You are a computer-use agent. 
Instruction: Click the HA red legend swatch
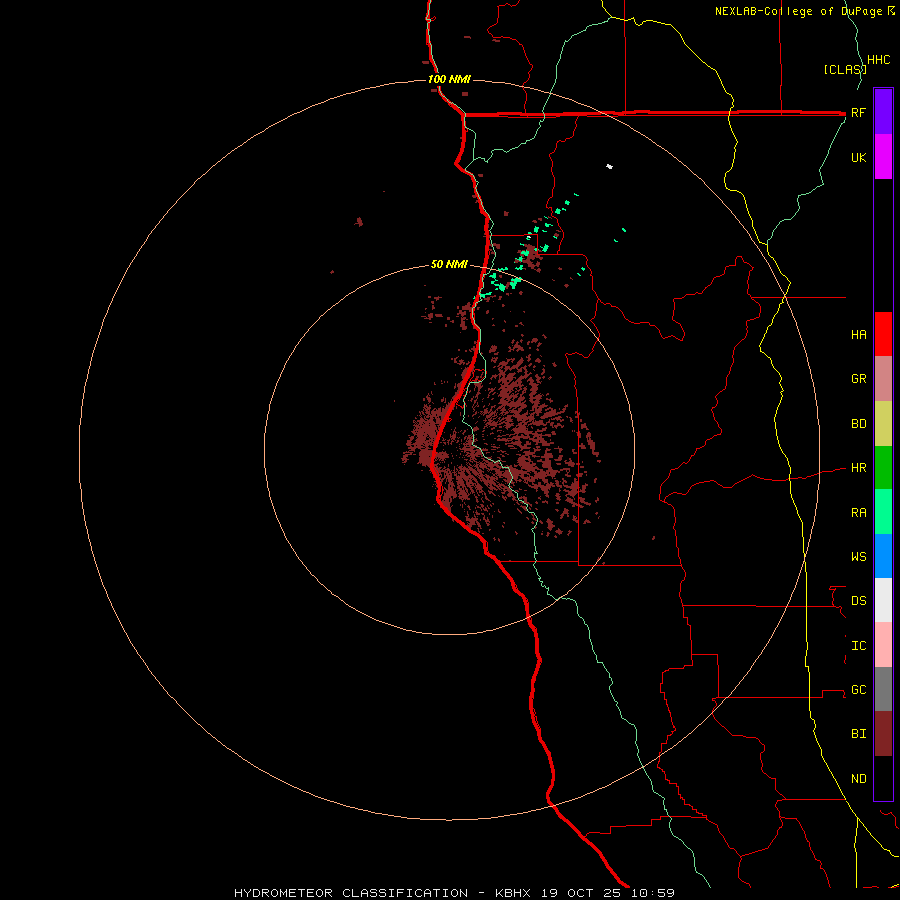(883, 334)
